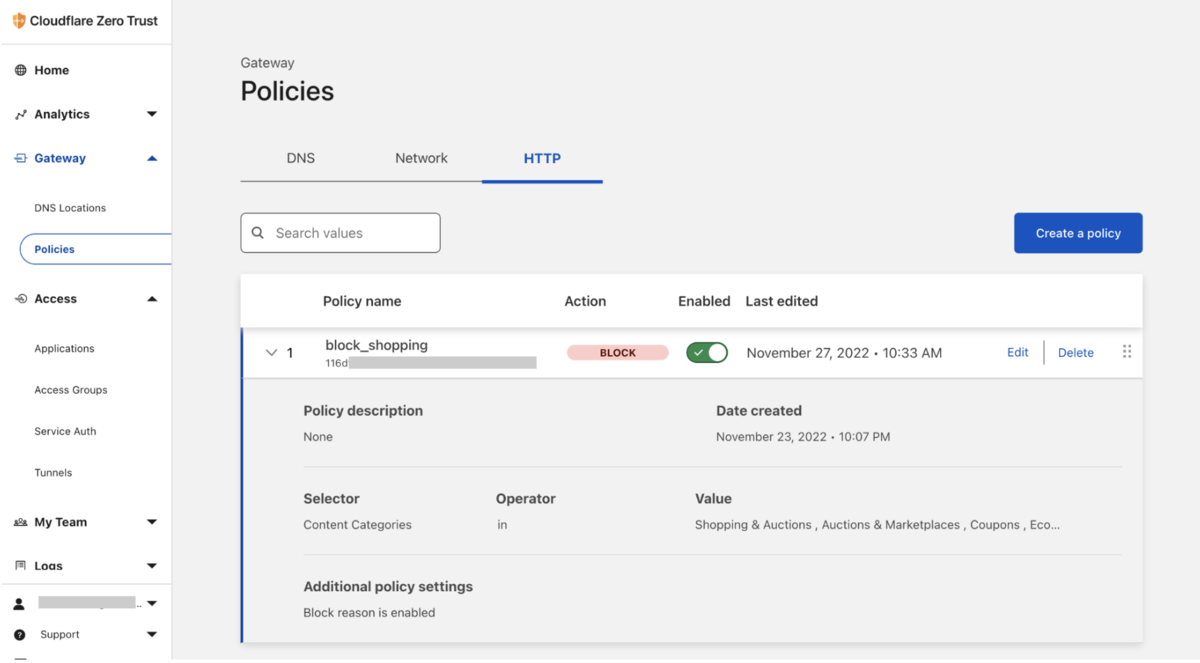Viewport: 1200px width, 663px height.
Task: Collapse the Access menu
Action: coord(152,298)
